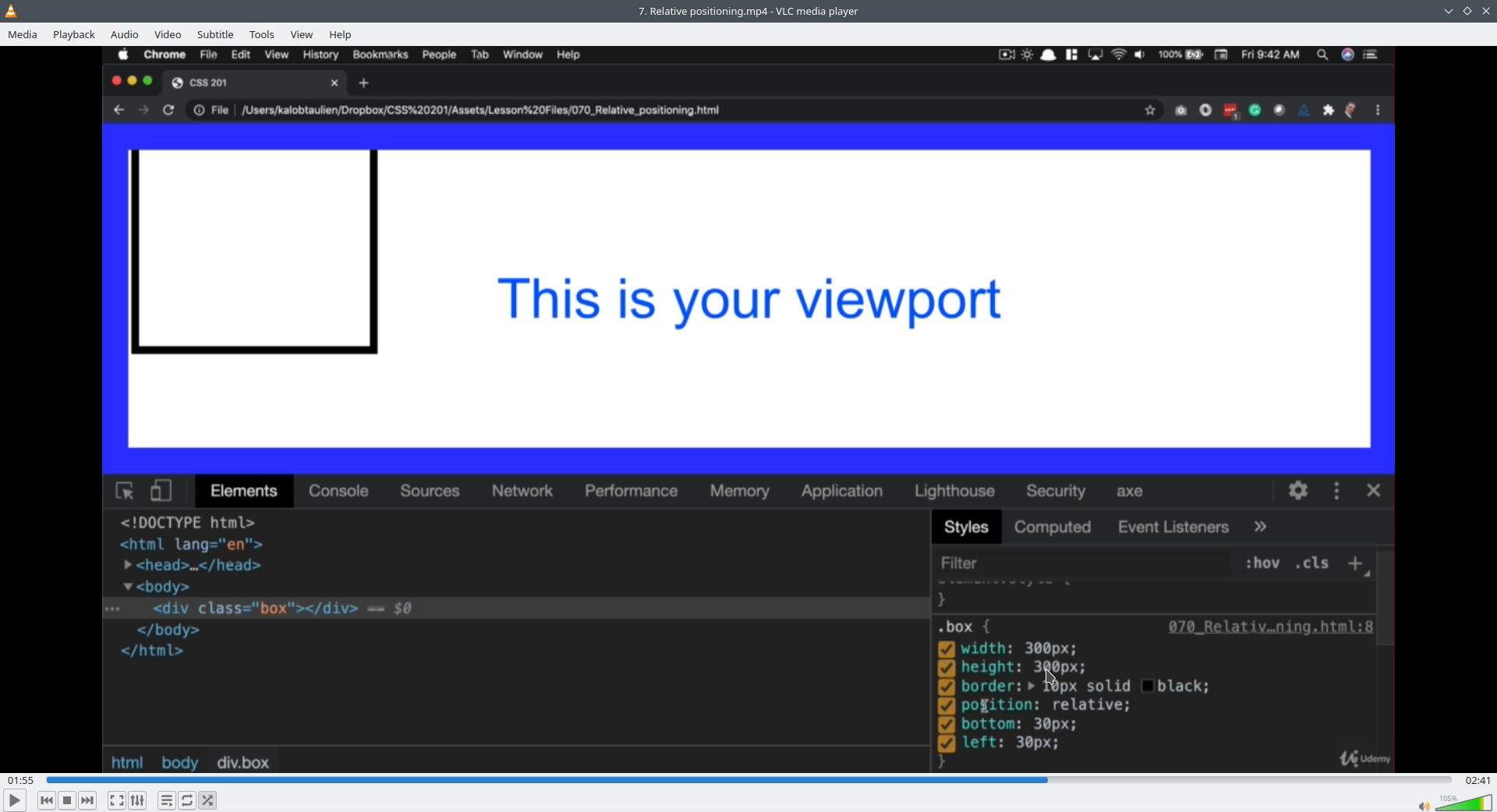Close the CSS 201 tab
Image resolution: width=1497 pixels, height=812 pixels.
point(334,83)
